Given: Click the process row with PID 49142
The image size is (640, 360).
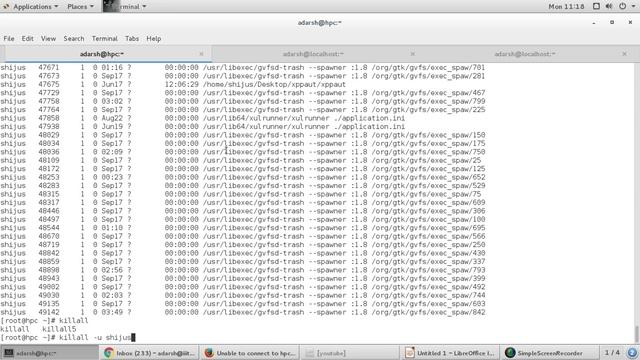Looking at the screenshot, I should 243,312.
